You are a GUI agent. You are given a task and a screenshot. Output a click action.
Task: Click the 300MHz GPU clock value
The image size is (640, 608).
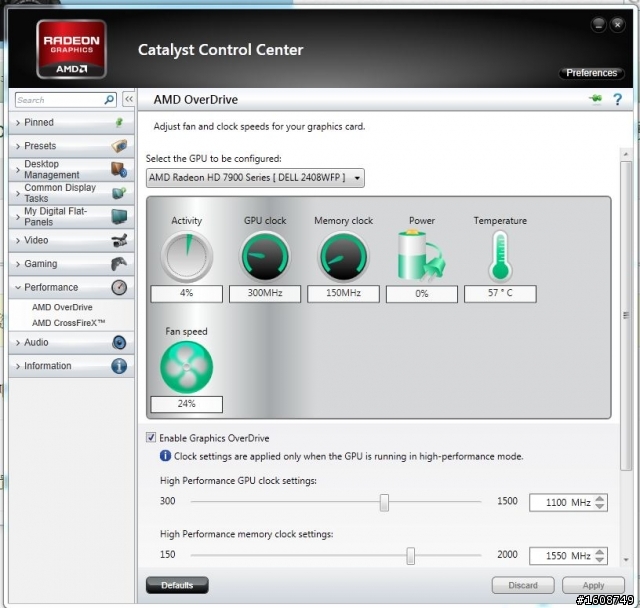[x=265, y=293]
